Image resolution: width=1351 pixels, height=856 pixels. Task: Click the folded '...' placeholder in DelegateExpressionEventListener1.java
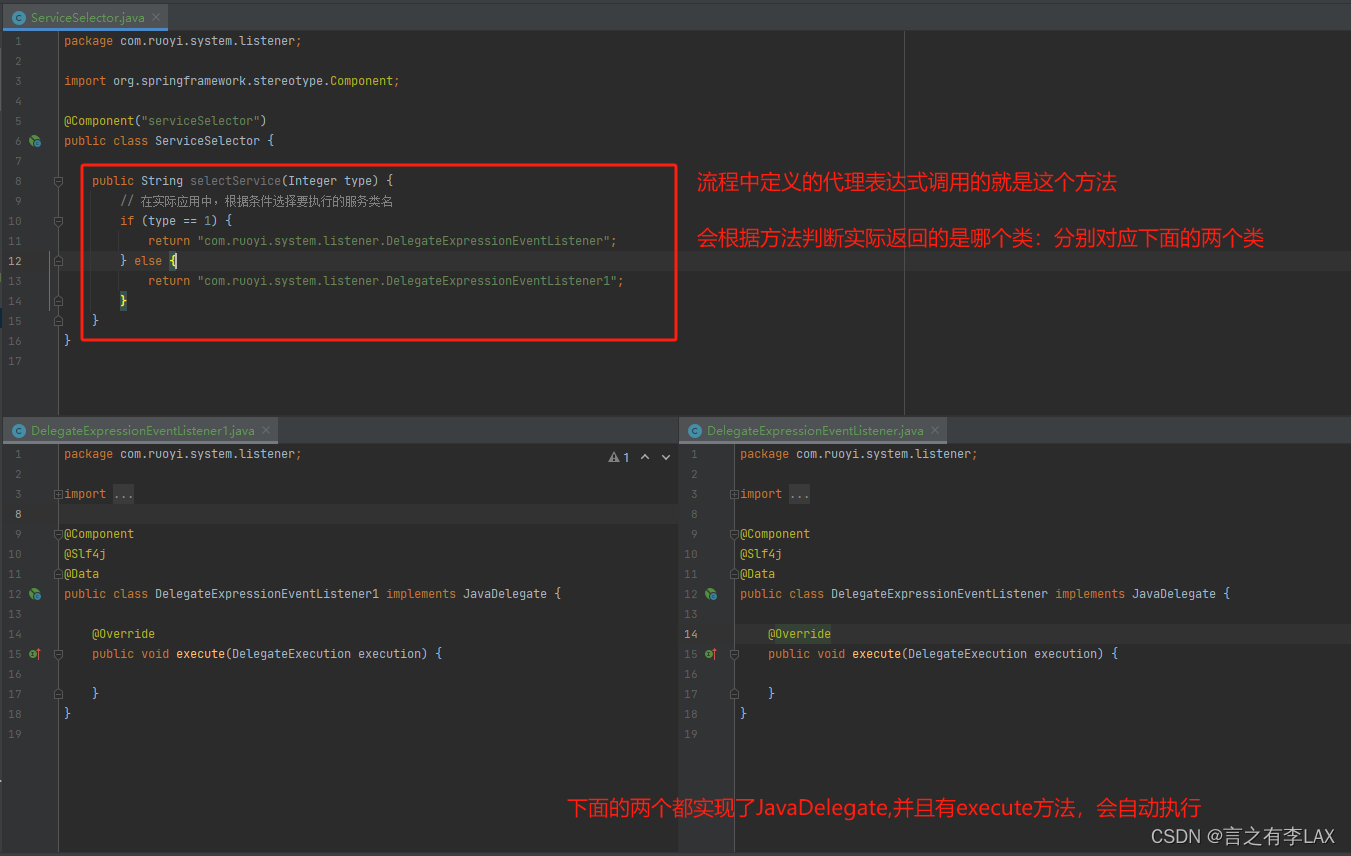[x=123, y=494]
